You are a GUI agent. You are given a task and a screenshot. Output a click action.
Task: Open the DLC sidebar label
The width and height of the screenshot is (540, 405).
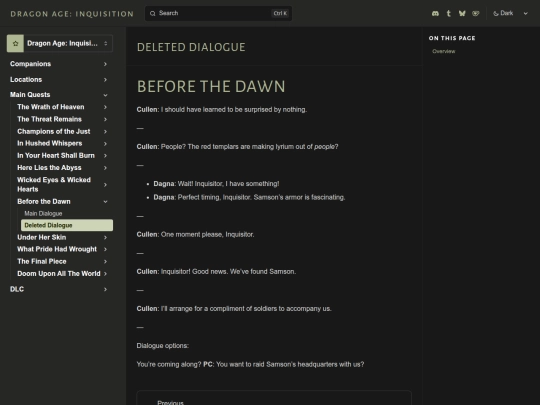17,289
